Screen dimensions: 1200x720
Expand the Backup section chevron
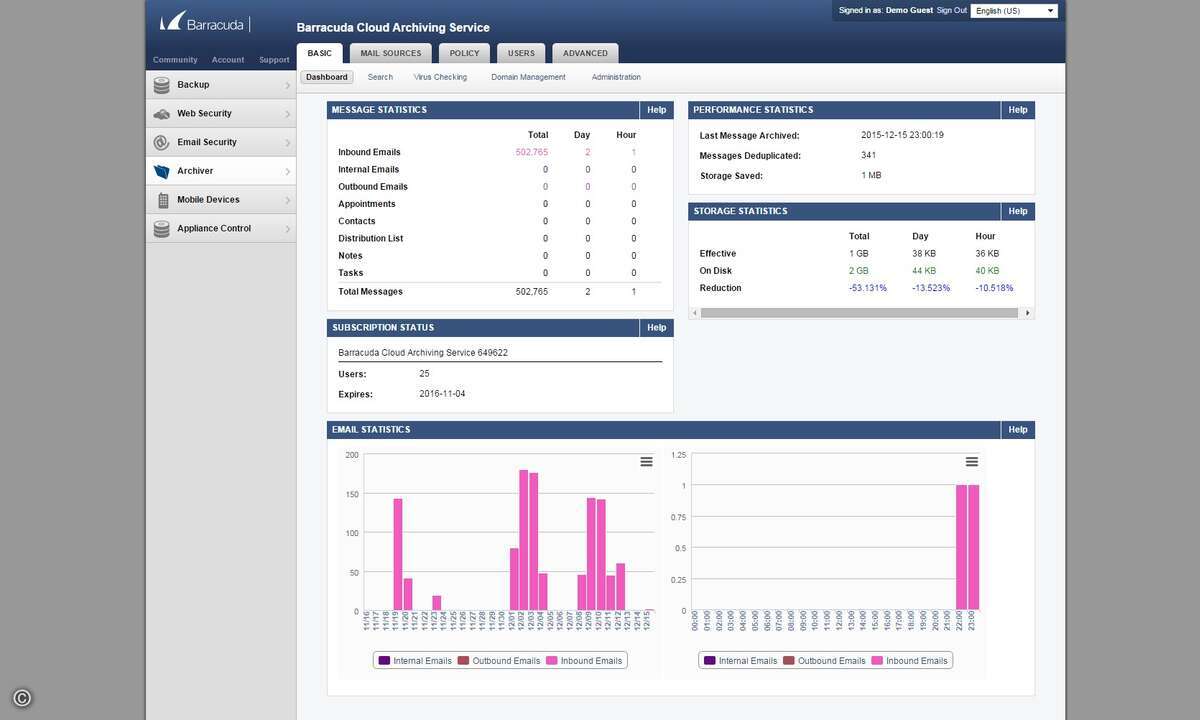coord(287,85)
